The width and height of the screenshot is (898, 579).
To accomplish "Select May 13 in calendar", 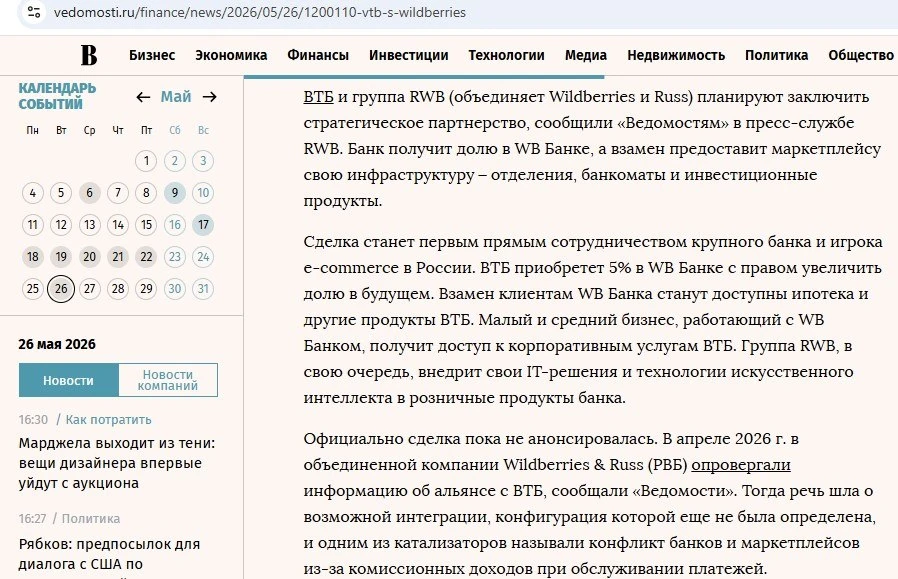I will point(89,224).
